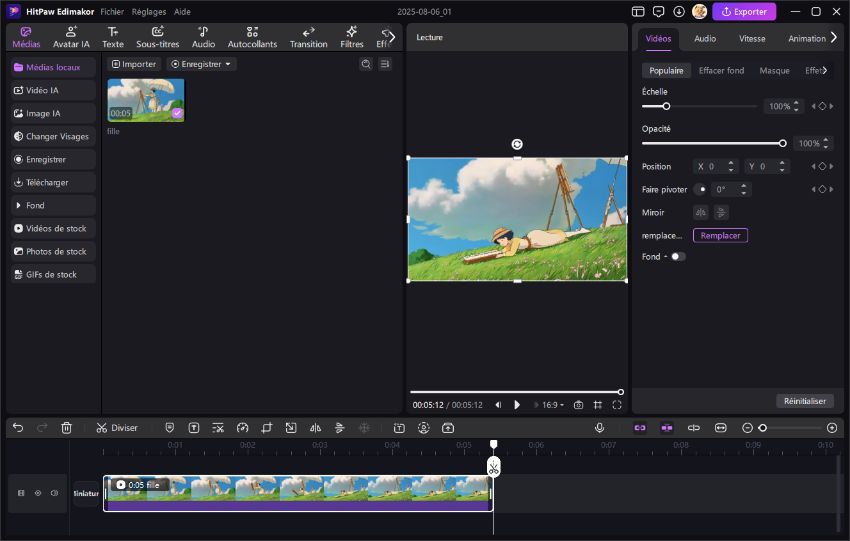Expand the Fond item in the sidebar
The image size is (850, 541).
click(x=53, y=205)
